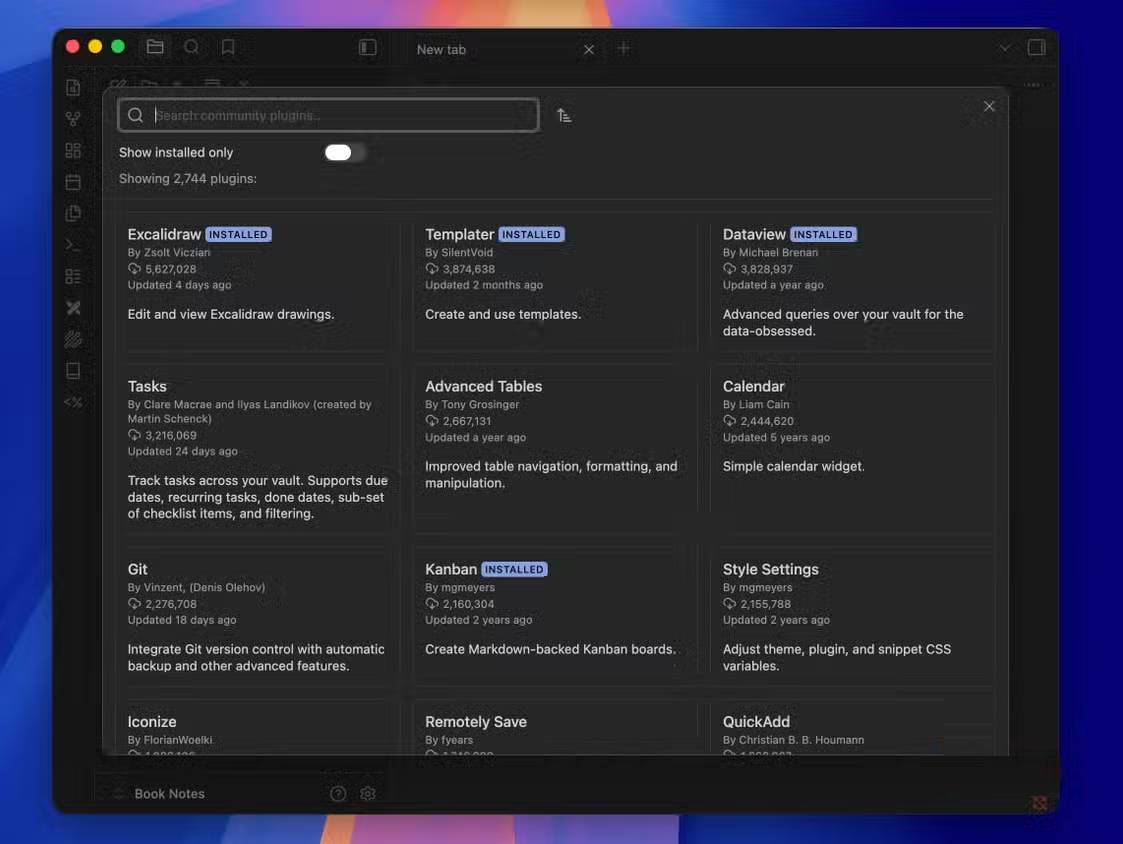Open command palette ribbon icon
Screen dimensions: 1123x844
pyautogui.click(x=73, y=245)
